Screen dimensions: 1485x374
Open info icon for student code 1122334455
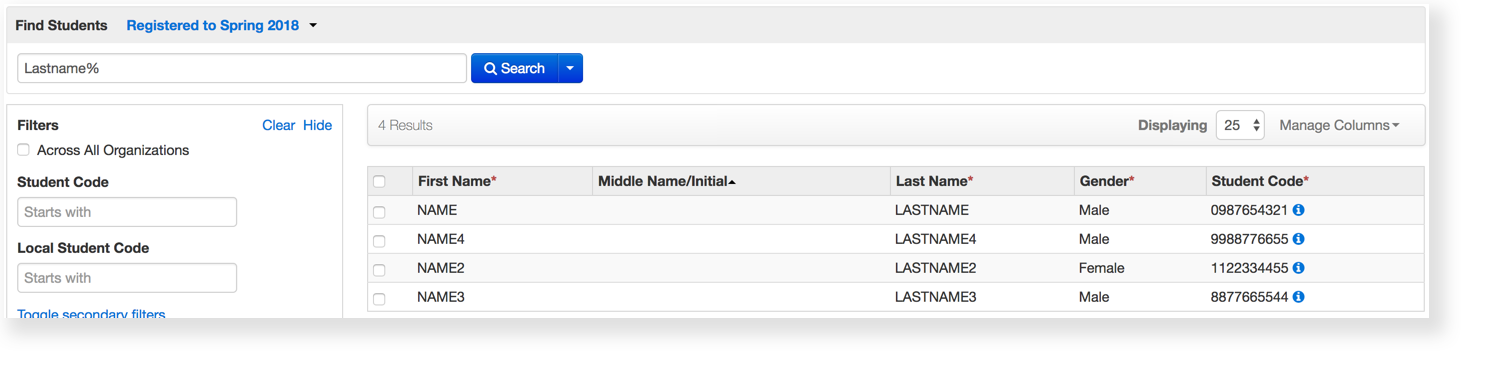(1298, 268)
